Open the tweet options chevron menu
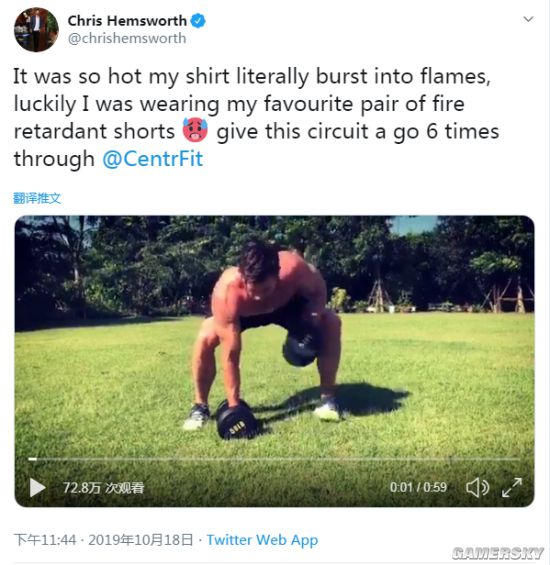The width and height of the screenshot is (550, 565). click(528, 19)
